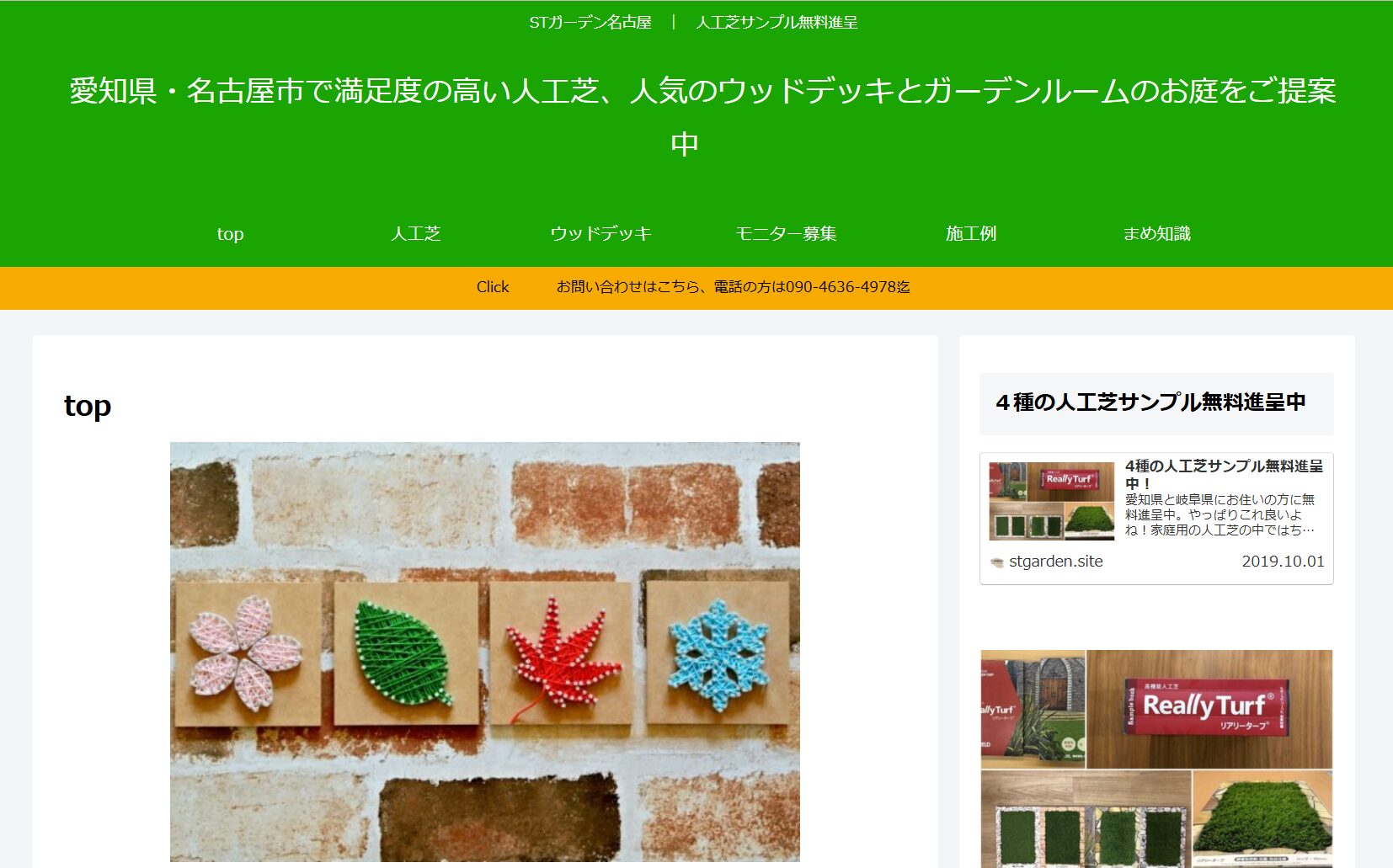Open the まめ知識 menu entry
The height and width of the screenshot is (868, 1393).
[x=1156, y=233]
